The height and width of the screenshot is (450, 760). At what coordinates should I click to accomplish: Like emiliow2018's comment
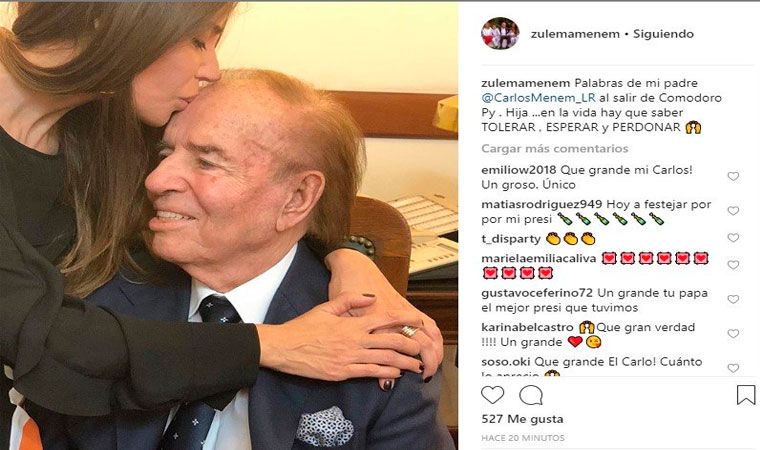(x=733, y=177)
